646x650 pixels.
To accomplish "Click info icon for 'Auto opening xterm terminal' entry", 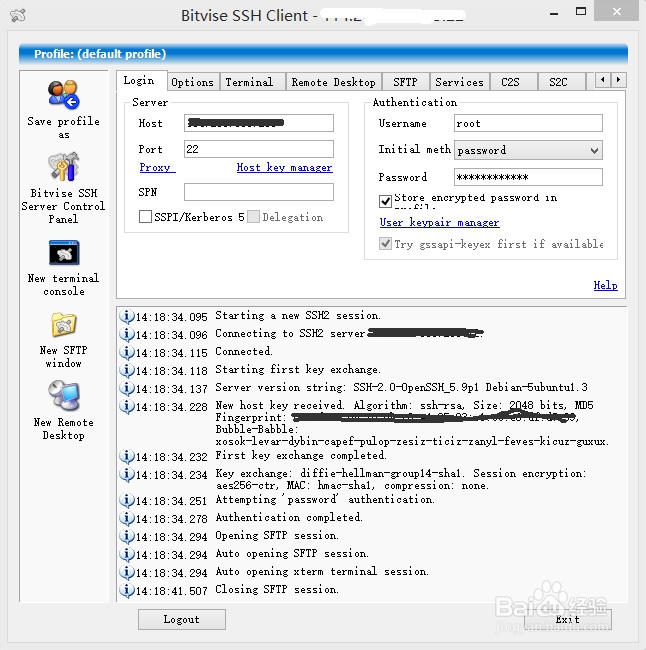I will pyautogui.click(x=126, y=572).
